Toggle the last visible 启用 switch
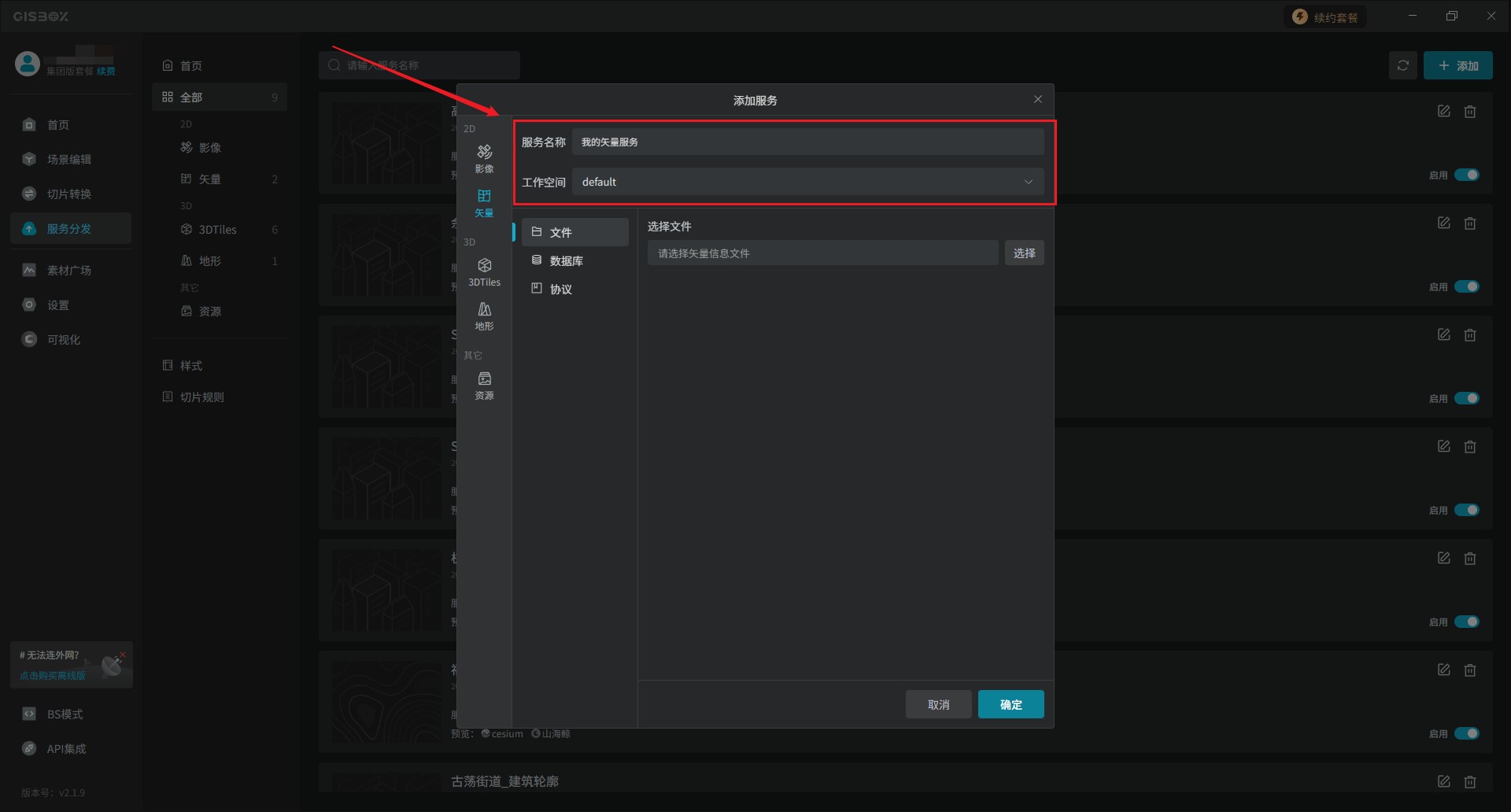 [x=1466, y=733]
